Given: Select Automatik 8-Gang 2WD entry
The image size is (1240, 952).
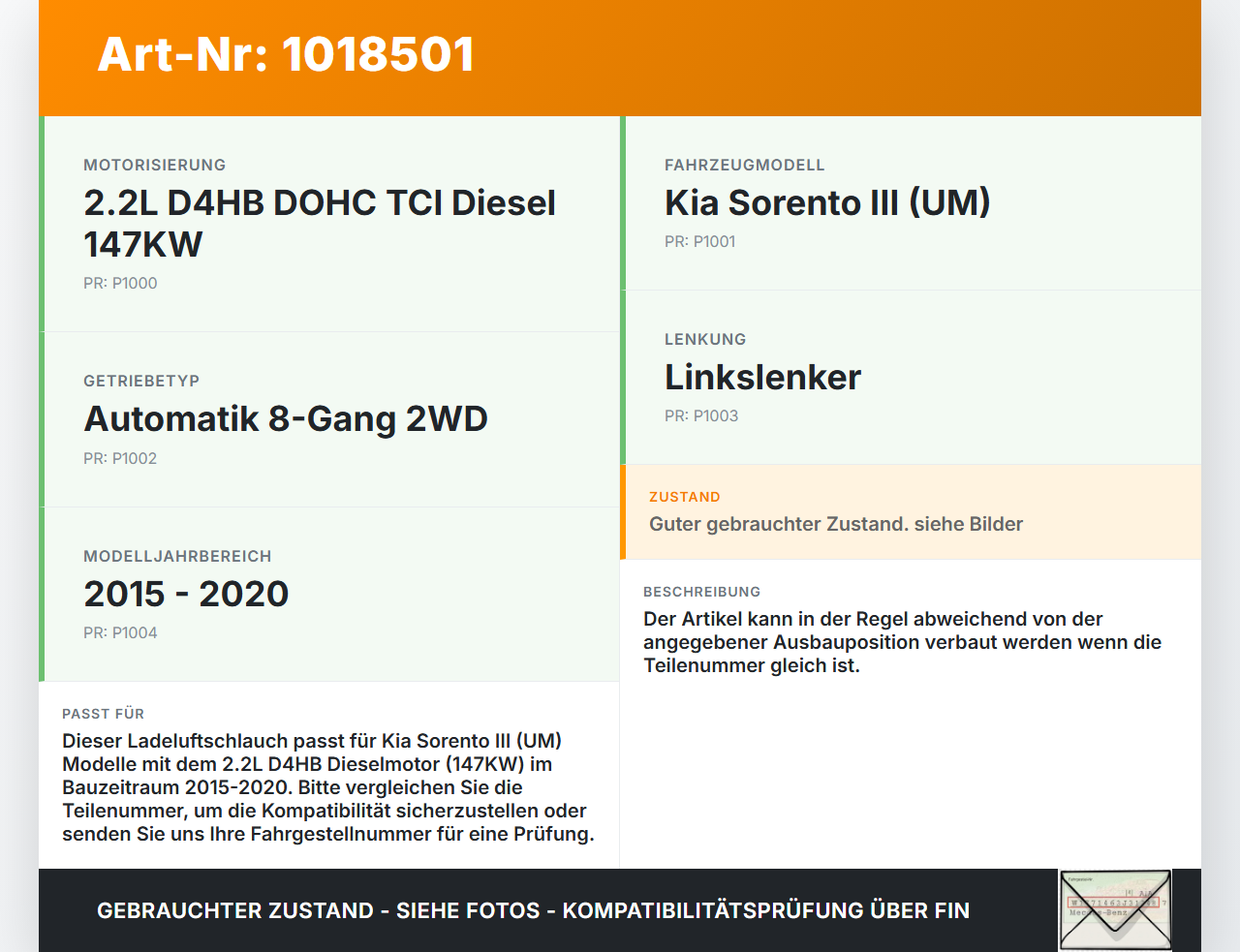Looking at the screenshot, I should 287,418.
